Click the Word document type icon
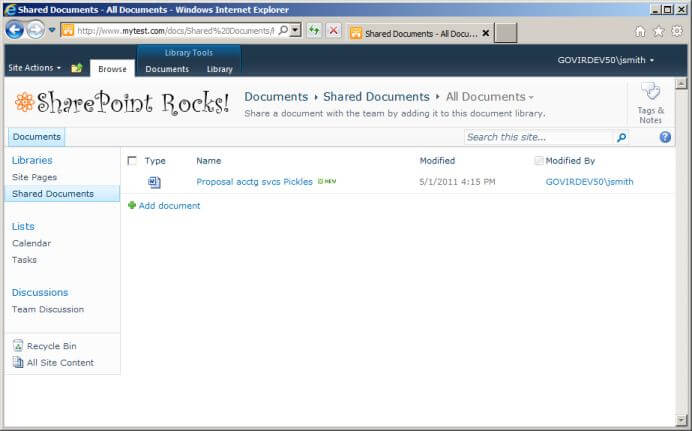This screenshot has height=431, width=692. [154, 182]
